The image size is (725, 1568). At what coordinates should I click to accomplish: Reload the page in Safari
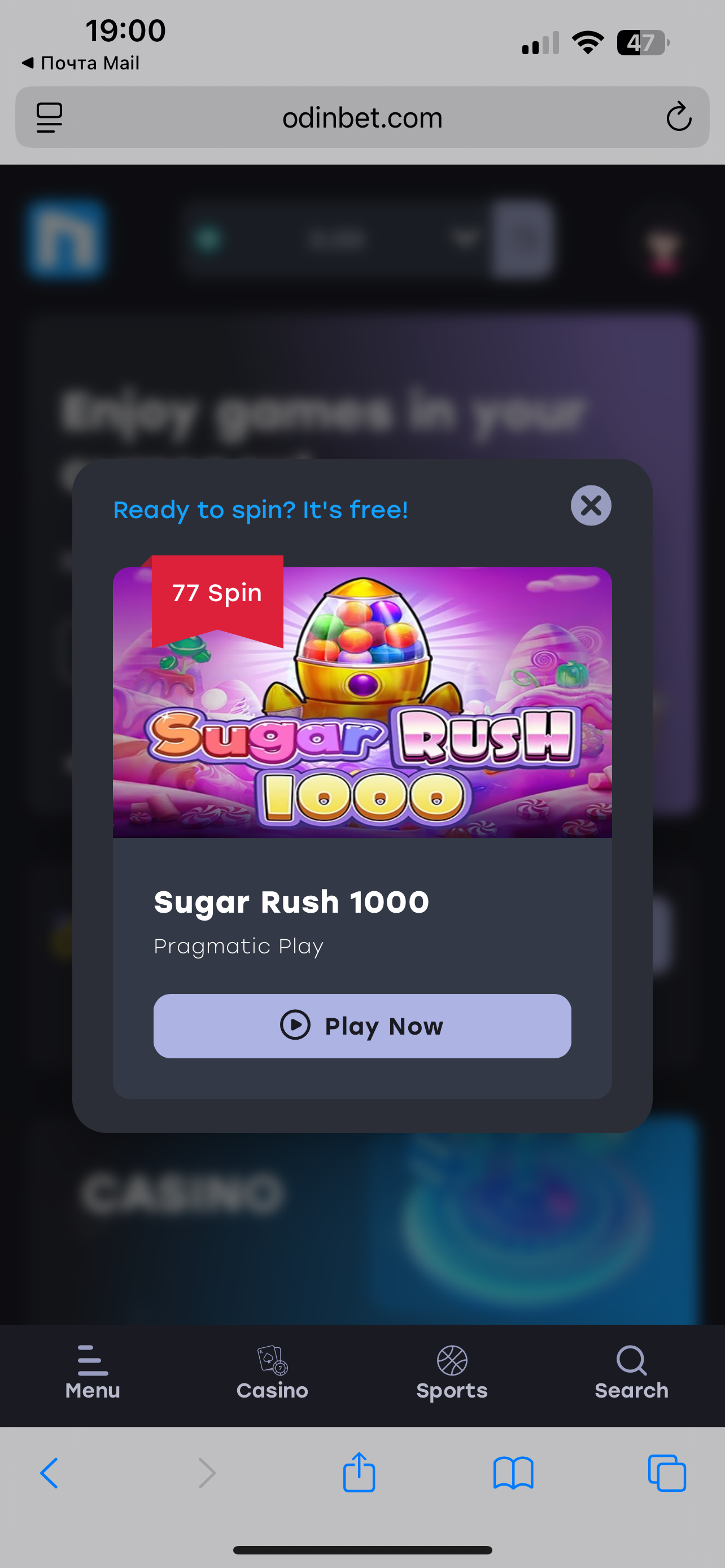coord(678,117)
